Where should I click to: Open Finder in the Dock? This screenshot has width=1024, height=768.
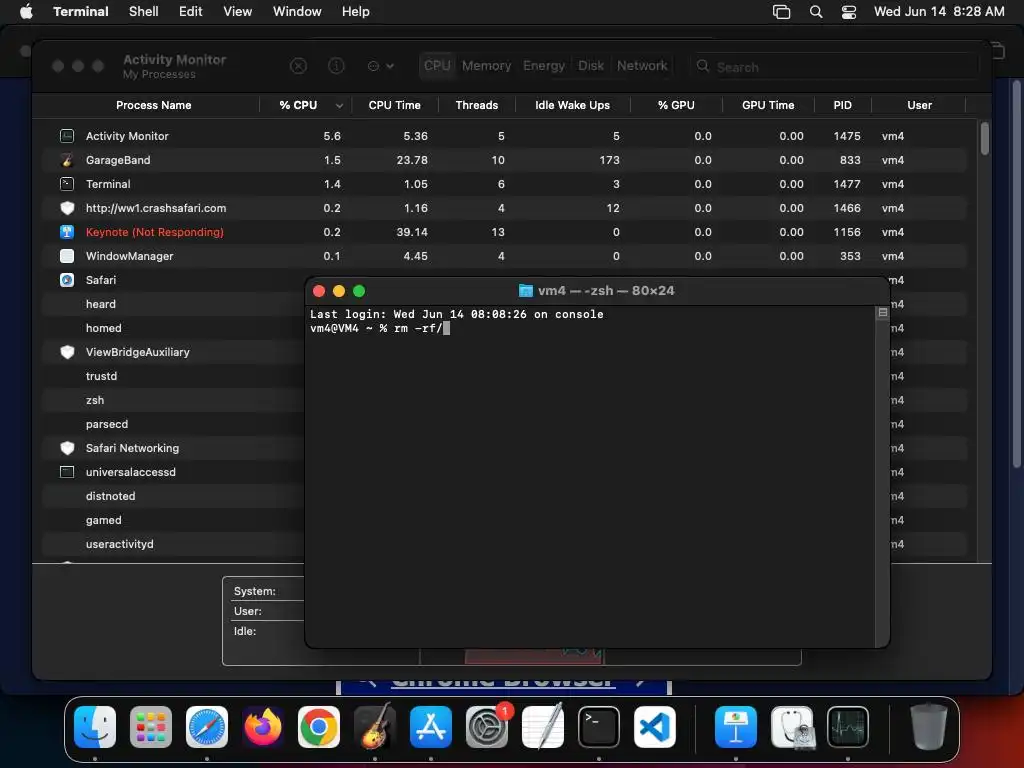(x=95, y=727)
